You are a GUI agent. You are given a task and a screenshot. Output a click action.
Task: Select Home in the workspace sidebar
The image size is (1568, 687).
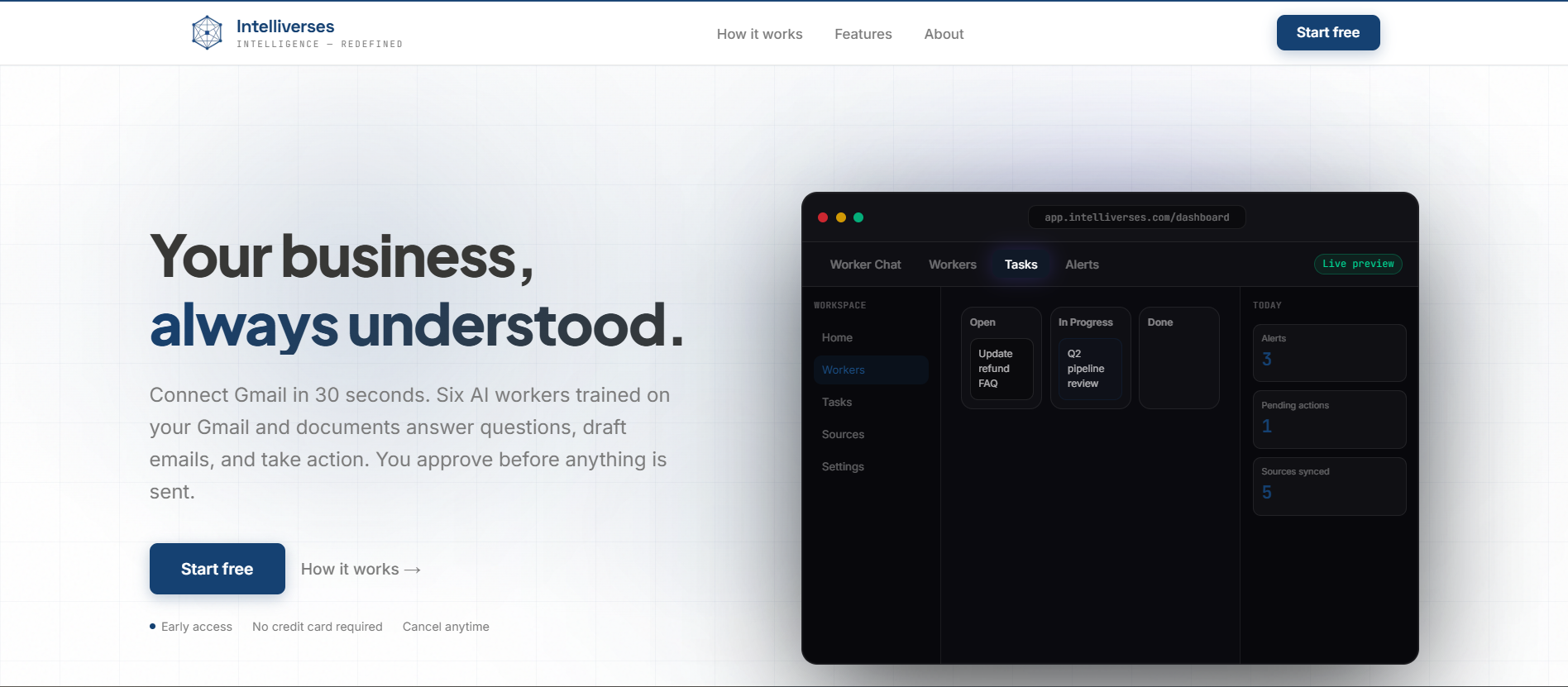(x=871, y=337)
